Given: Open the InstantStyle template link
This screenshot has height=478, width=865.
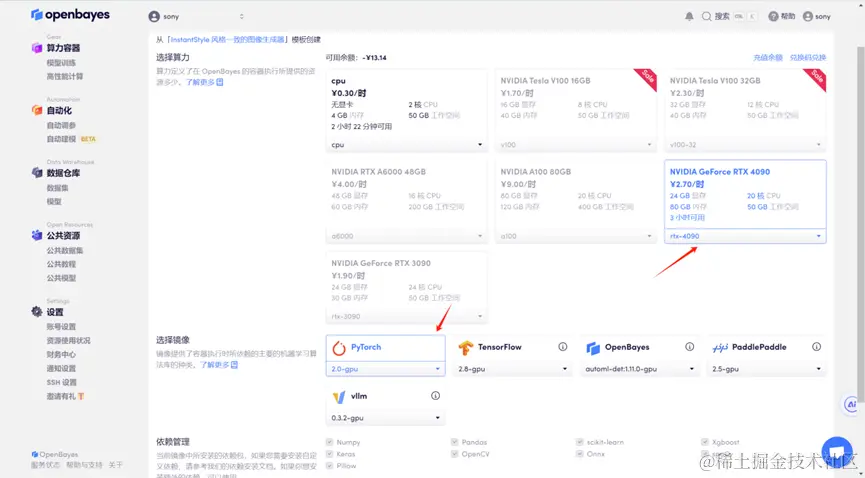Looking at the screenshot, I should click(x=227, y=40).
